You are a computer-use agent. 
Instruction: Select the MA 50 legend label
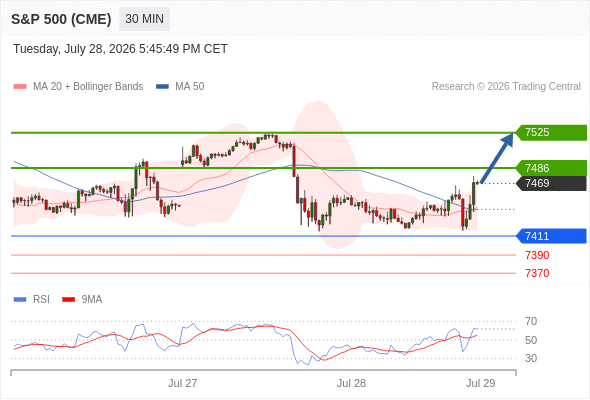coord(190,87)
